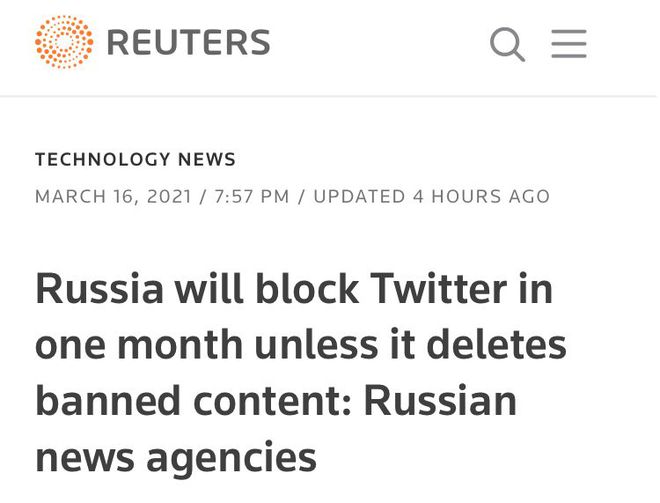This screenshot has width=660, height=503.
Task: Open the search magnifying glass icon
Action: [x=507, y=44]
